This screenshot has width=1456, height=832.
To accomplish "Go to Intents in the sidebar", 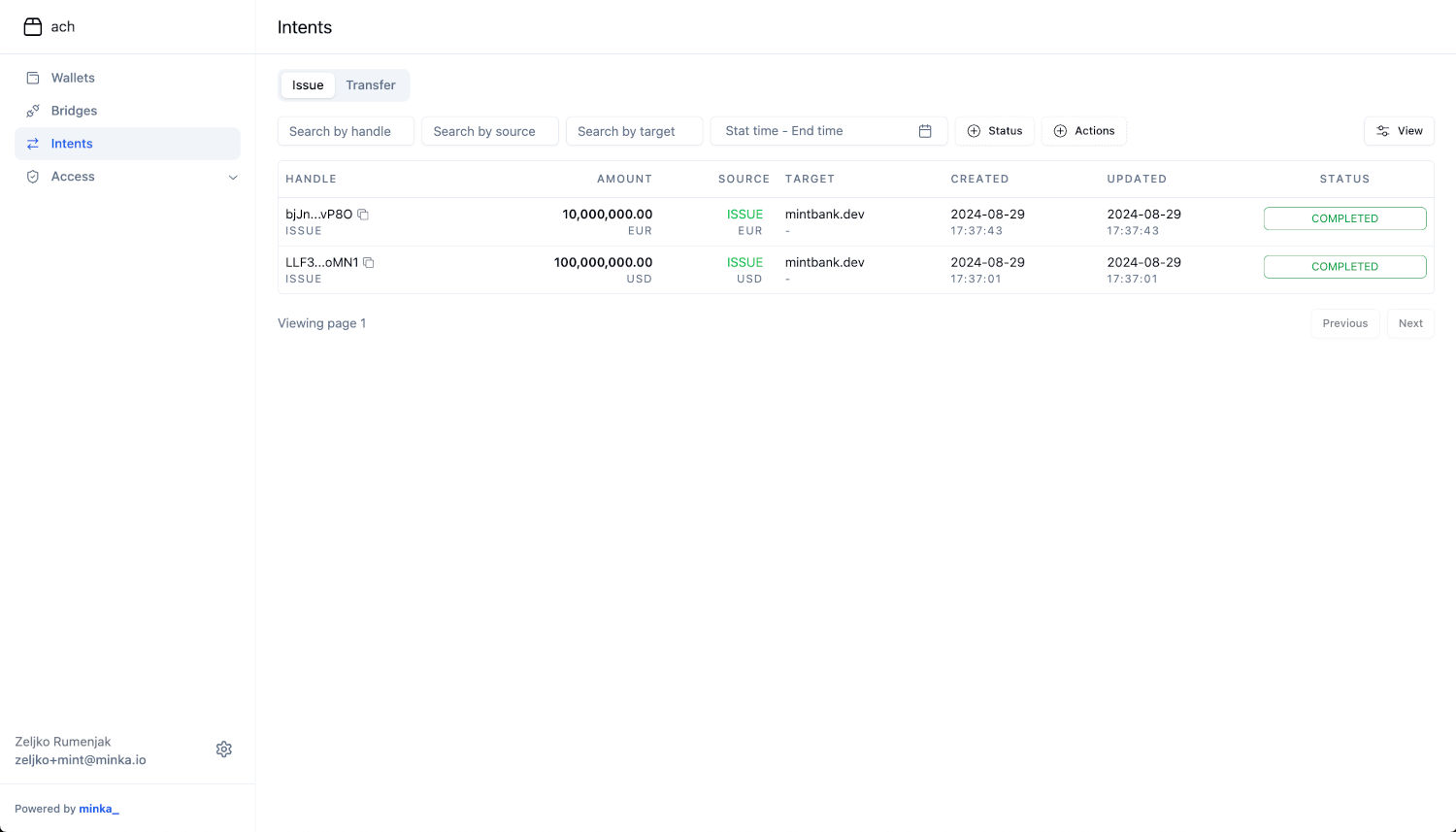I will [72, 144].
